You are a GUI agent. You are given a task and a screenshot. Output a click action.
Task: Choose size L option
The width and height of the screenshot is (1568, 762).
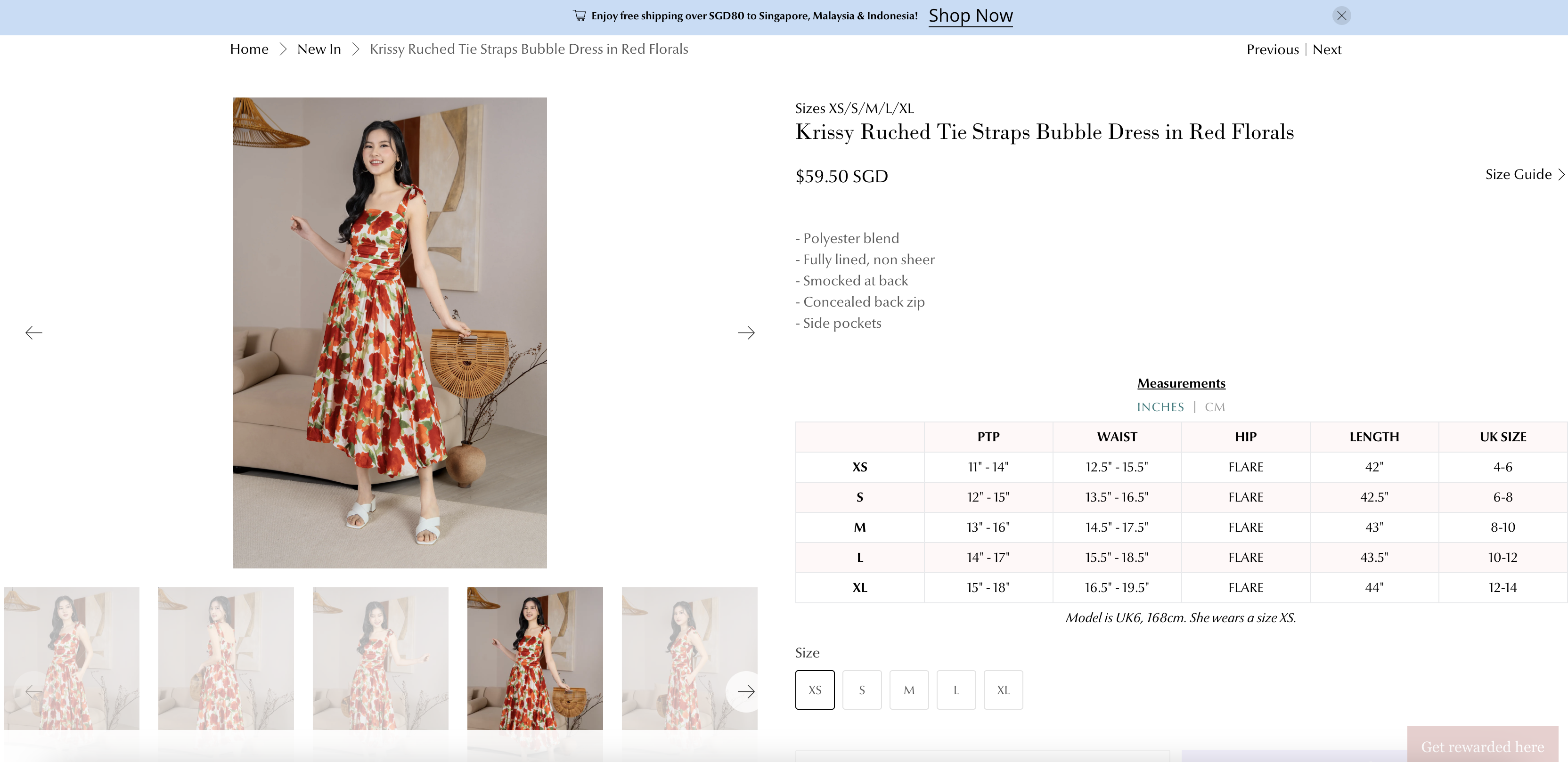(955, 689)
